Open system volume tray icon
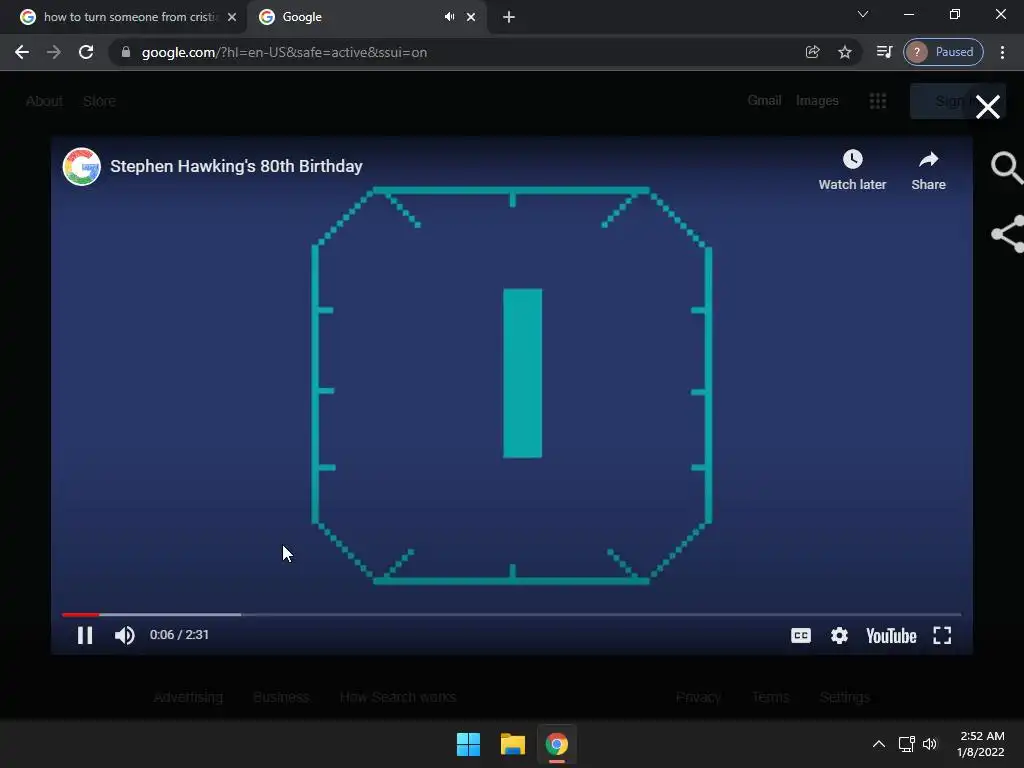This screenshot has height=768, width=1024. 930,744
